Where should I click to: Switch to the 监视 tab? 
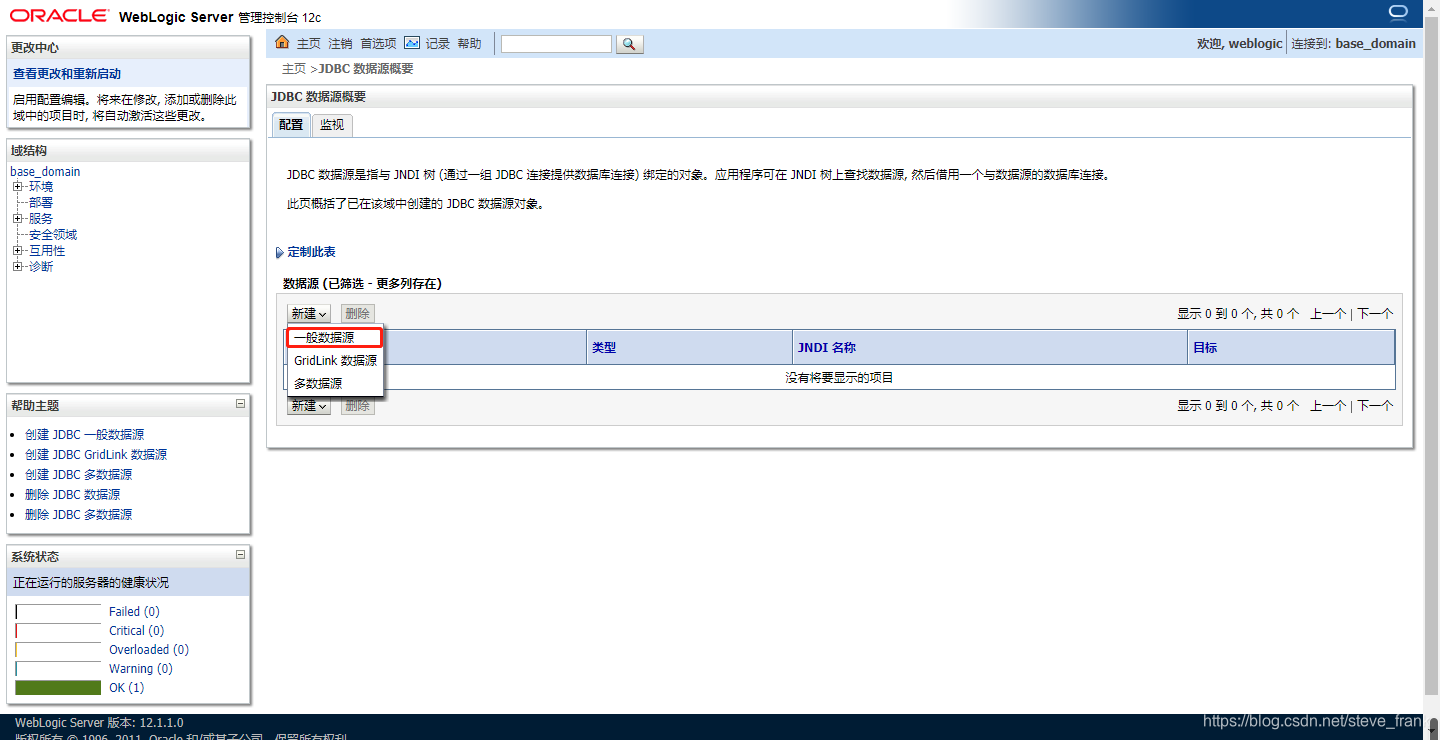click(332, 125)
